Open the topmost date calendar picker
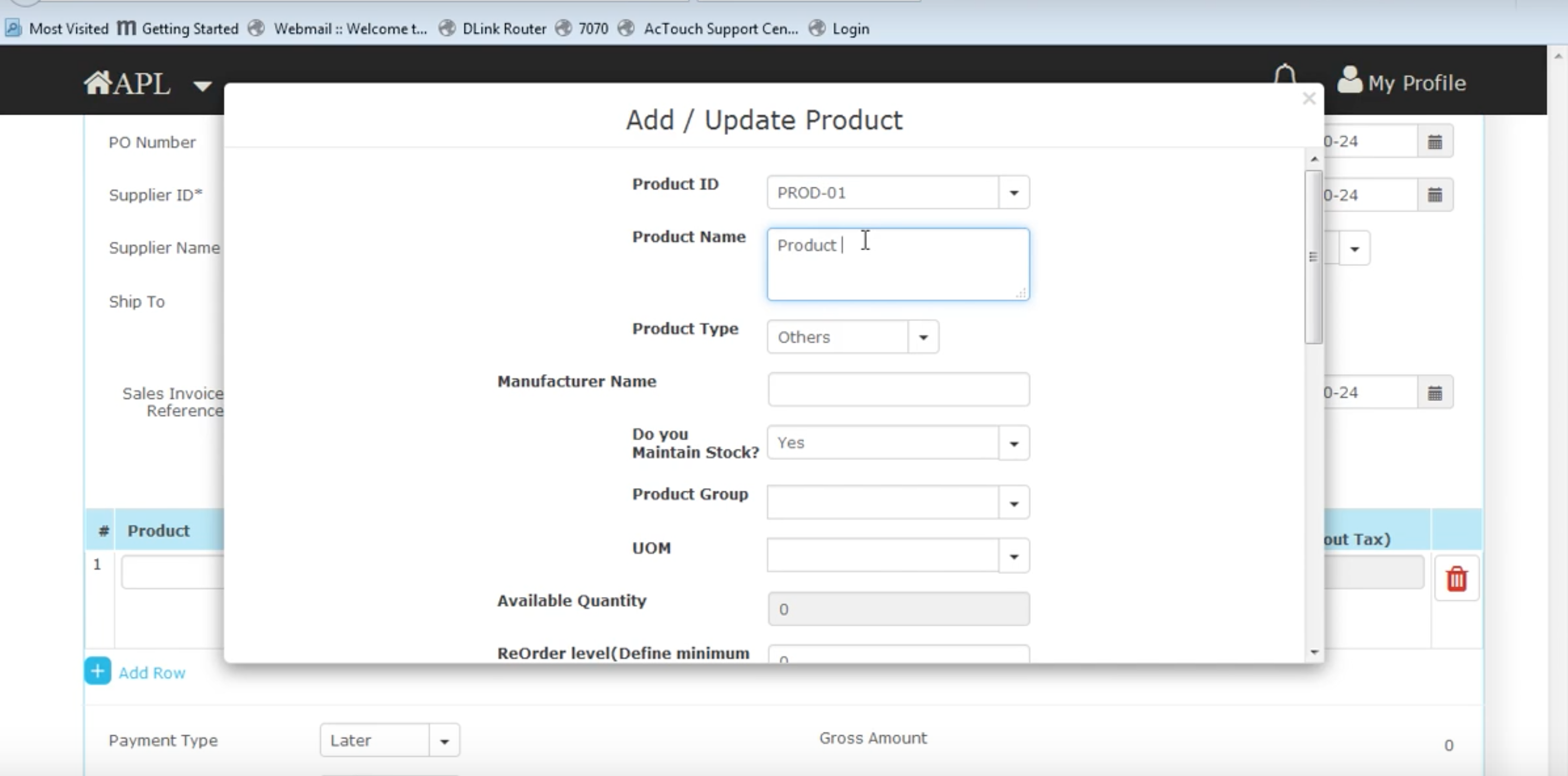Viewport: 1568px width, 776px height. [x=1435, y=142]
